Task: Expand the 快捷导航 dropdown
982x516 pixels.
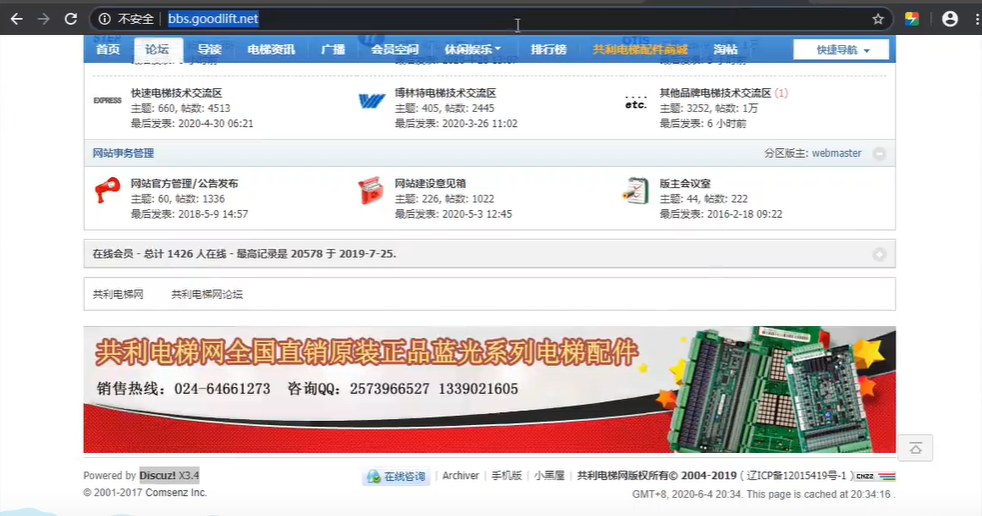Action: 841,49
